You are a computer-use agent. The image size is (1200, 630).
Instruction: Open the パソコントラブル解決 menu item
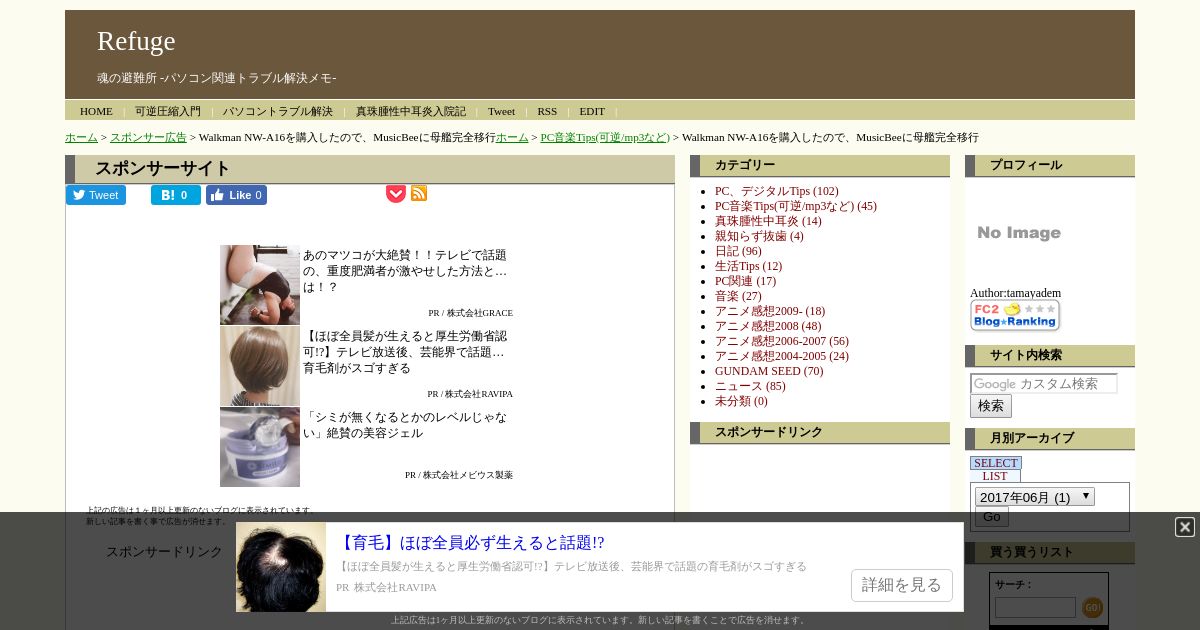[x=278, y=111]
